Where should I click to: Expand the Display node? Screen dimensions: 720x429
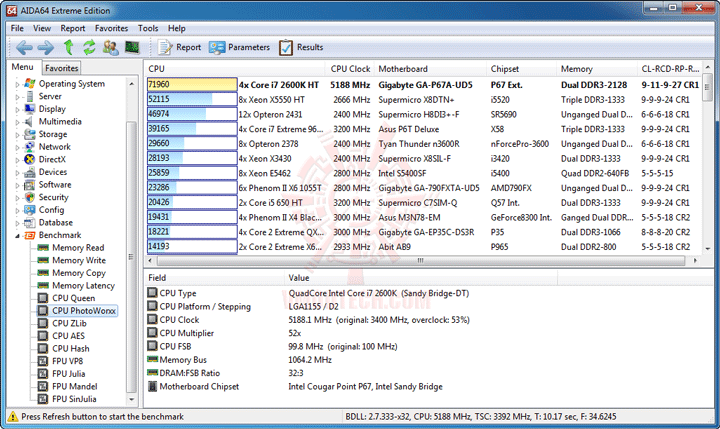[x=17, y=109]
